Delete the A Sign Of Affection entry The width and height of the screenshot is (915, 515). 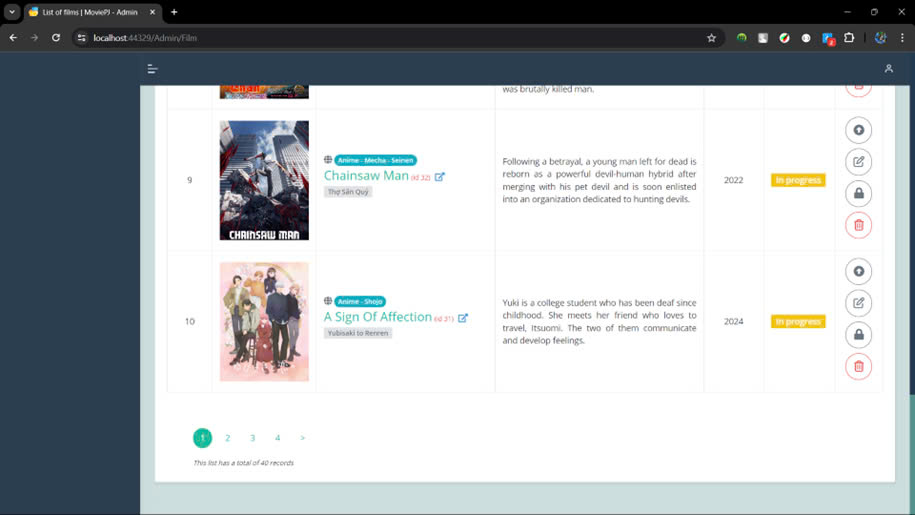[858, 366]
